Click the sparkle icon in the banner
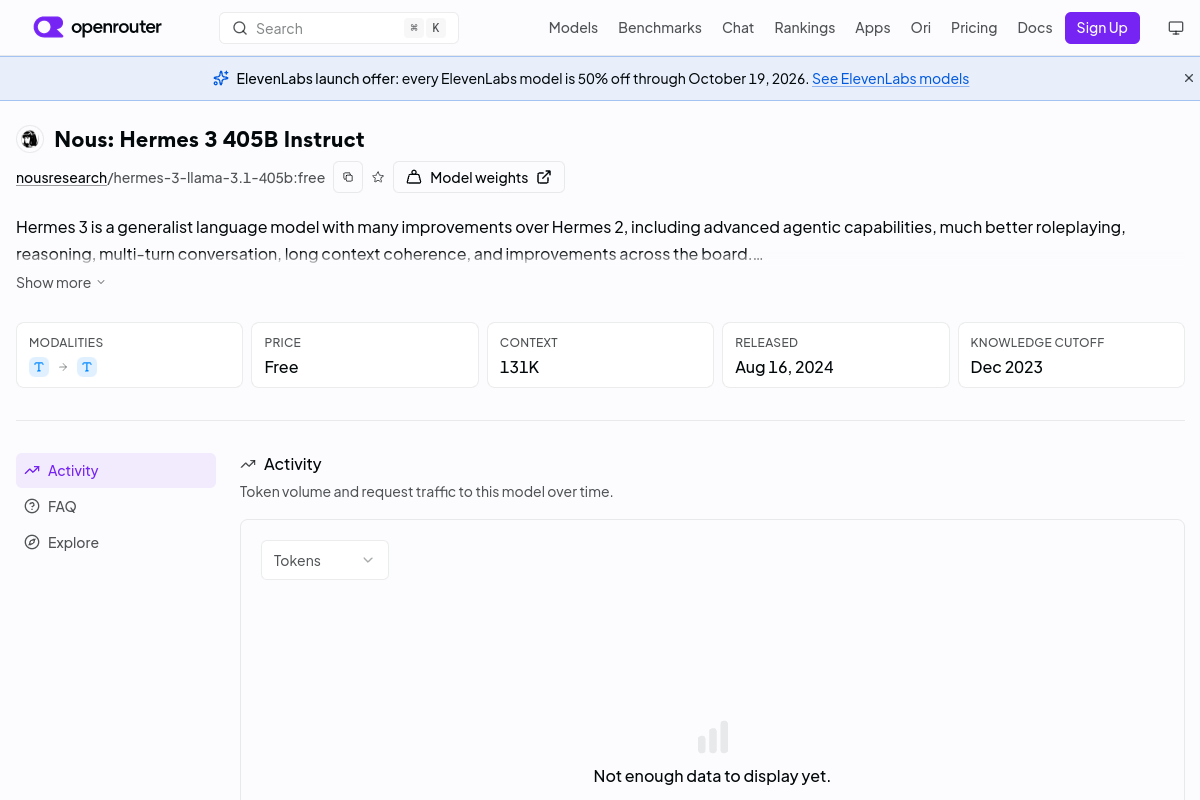Image resolution: width=1200 pixels, height=800 pixels. point(221,78)
